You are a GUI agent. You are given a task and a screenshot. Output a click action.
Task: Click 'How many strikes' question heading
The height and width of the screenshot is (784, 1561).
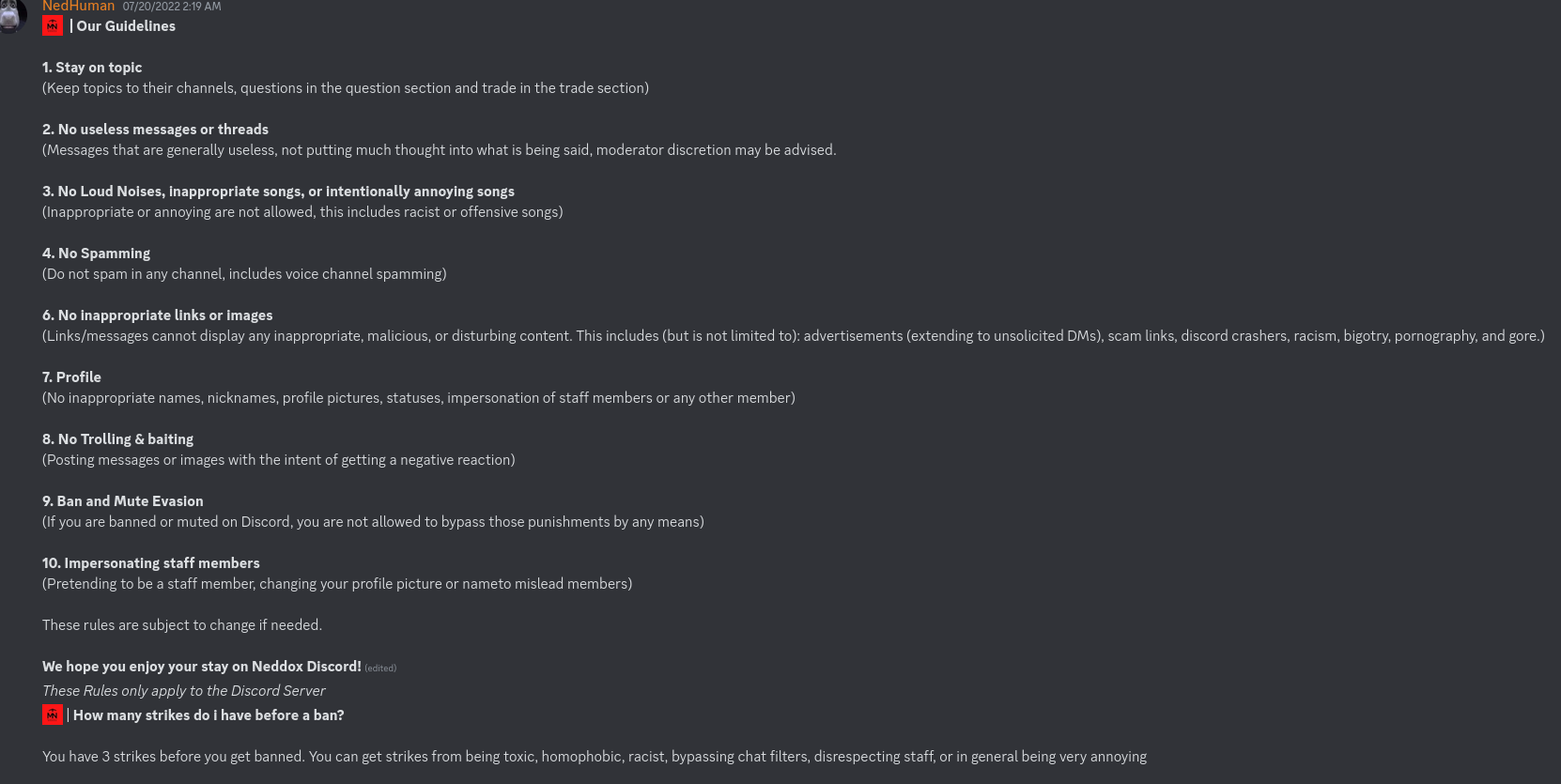point(209,715)
